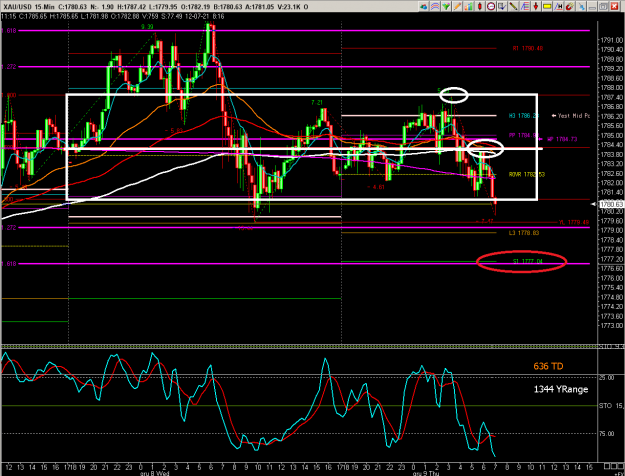Restore the chart window size
625x476 pixels.
coord(603,6)
